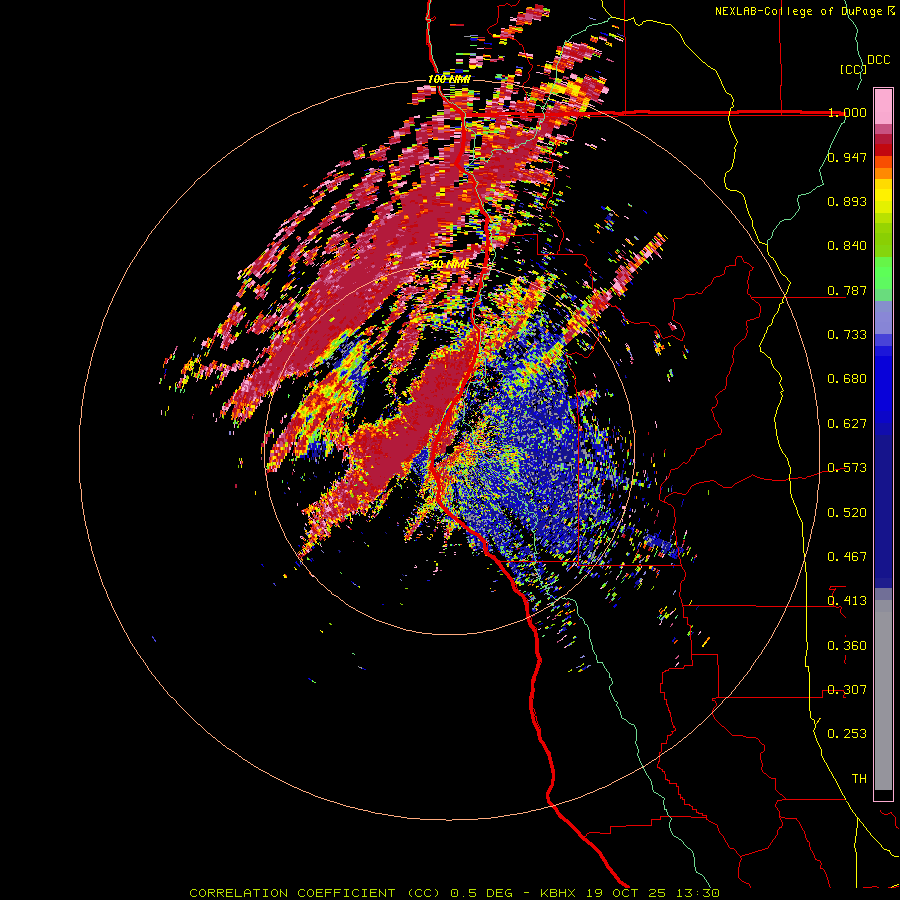Select the 0.680 legend value

847,379
